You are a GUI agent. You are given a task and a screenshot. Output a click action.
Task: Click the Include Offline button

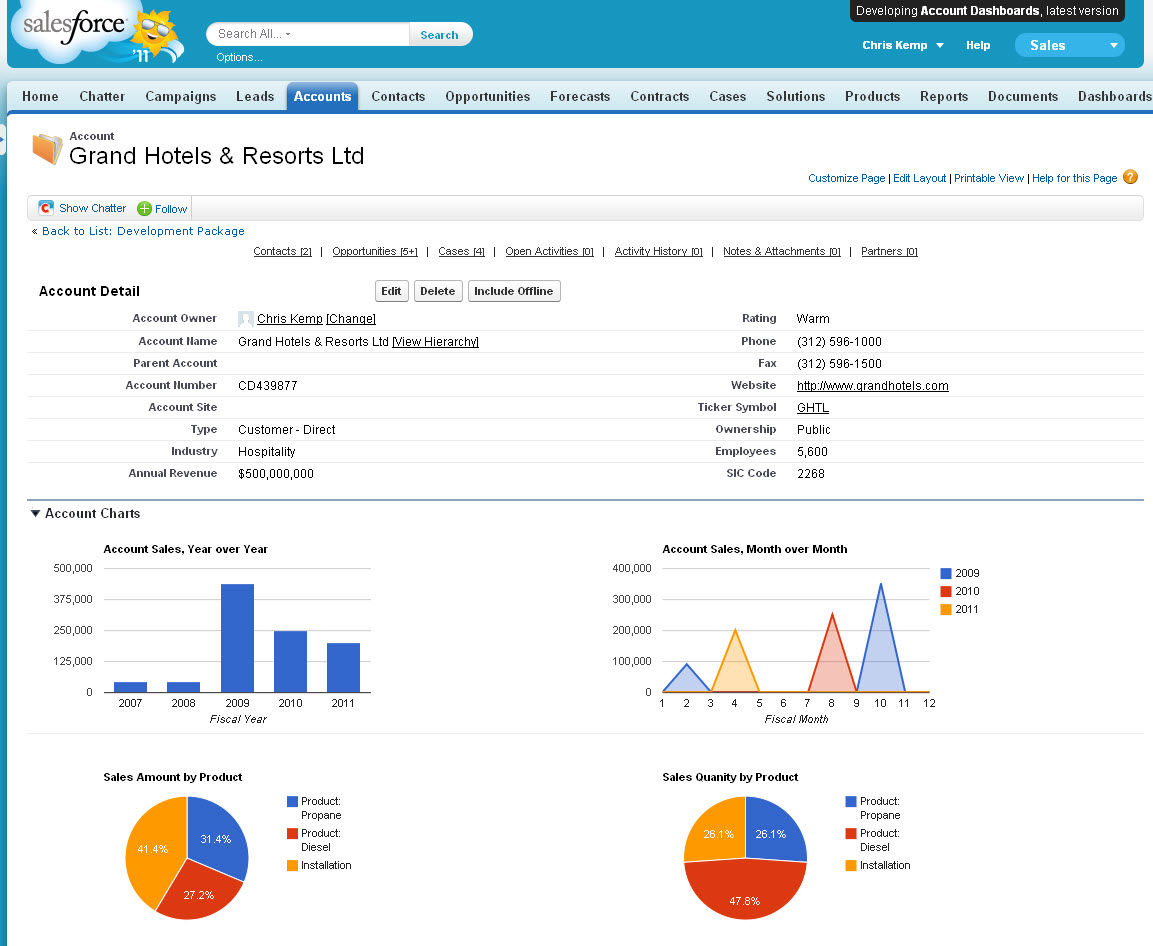pyautogui.click(x=514, y=291)
